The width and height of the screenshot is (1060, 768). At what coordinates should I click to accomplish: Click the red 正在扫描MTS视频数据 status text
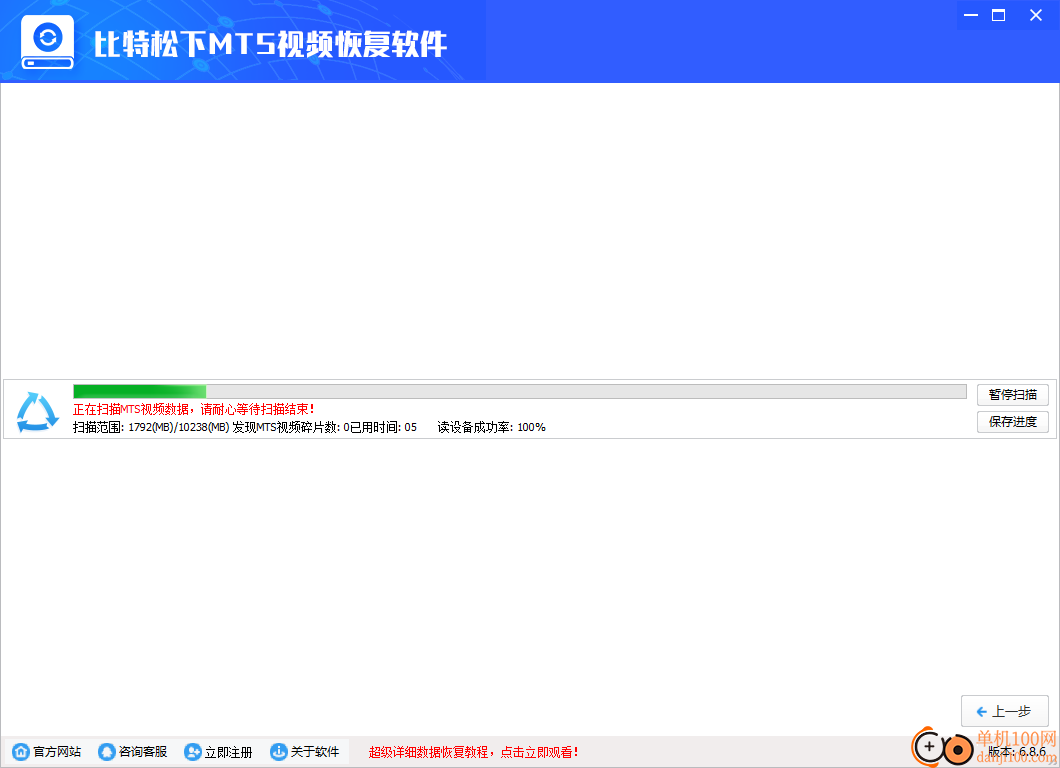tap(194, 410)
